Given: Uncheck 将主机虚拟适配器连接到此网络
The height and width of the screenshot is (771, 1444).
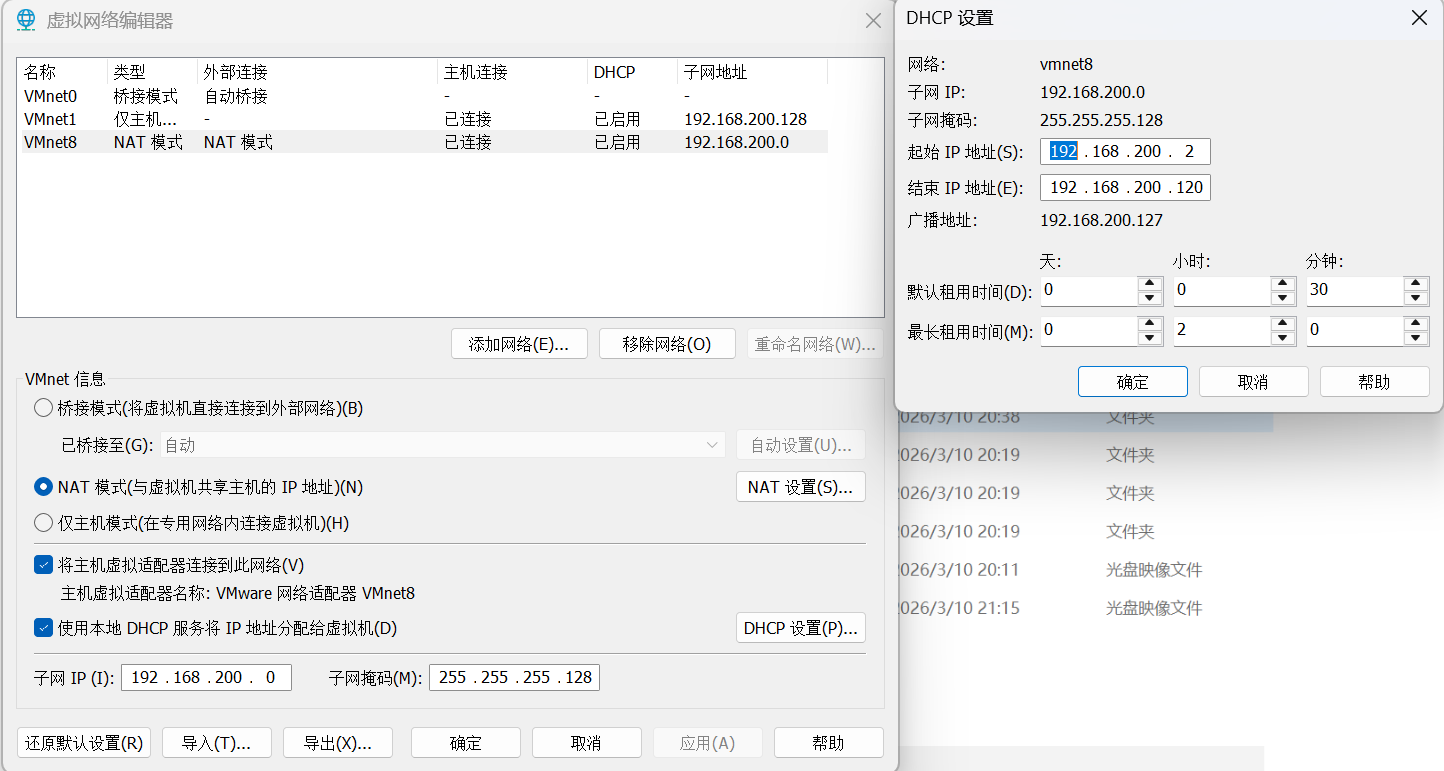Looking at the screenshot, I should tap(44, 565).
